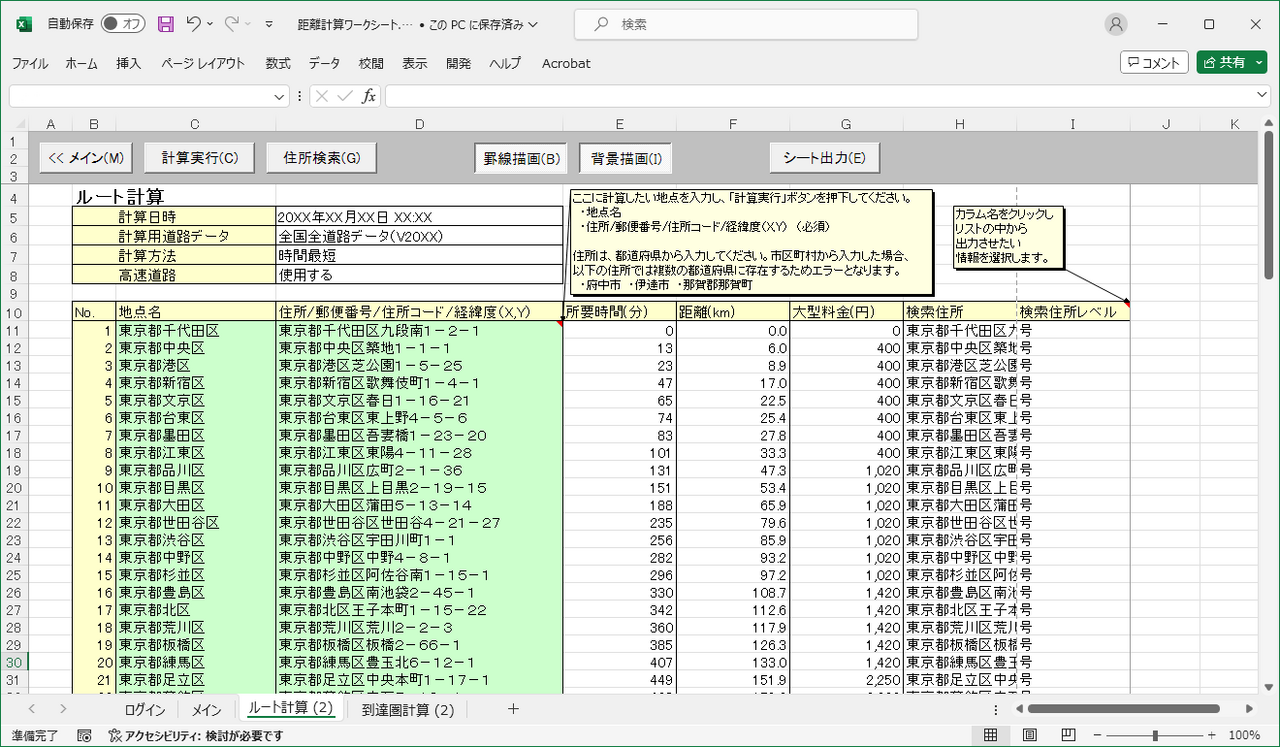1280x747 pixels.
Task: Undo the last action
Action: 194,23
